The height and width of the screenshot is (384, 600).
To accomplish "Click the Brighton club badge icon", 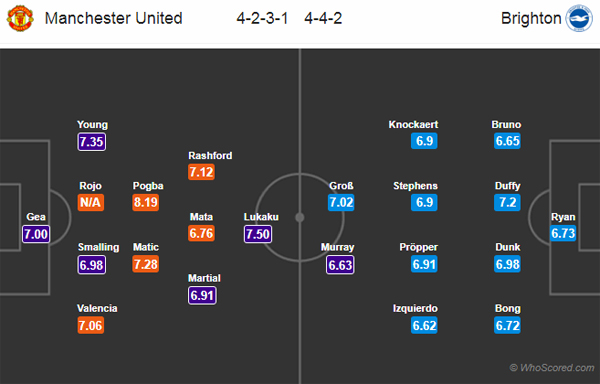I will [x=579, y=18].
